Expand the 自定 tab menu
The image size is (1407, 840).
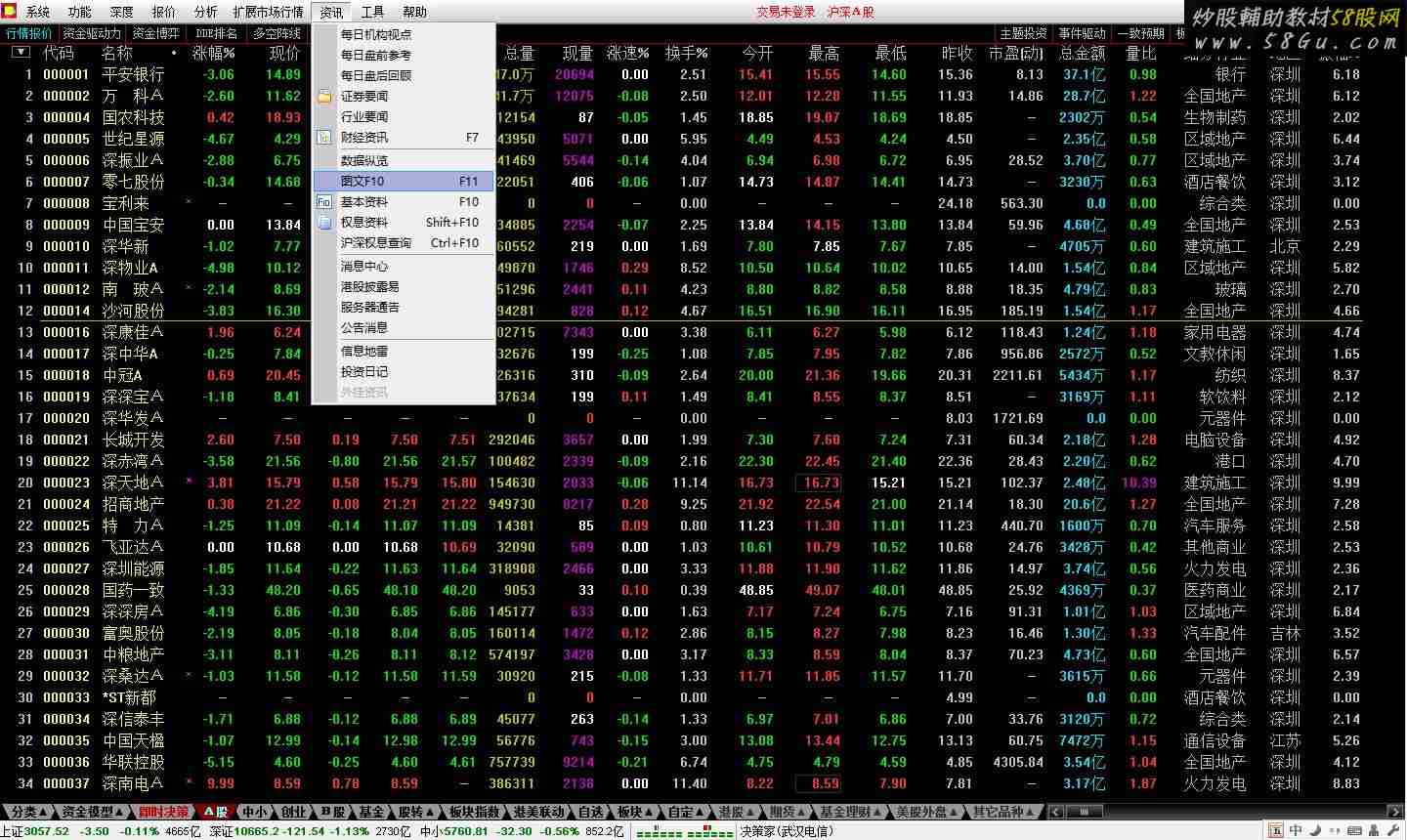(x=701, y=812)
